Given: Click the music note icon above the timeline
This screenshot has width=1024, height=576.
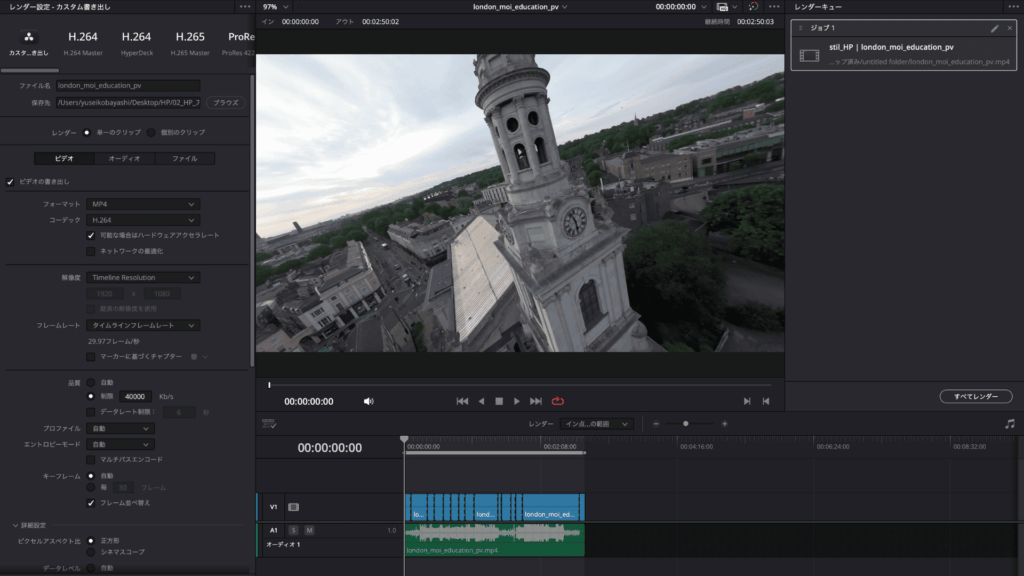Looking at the screenshot, I should point(1009,424).
